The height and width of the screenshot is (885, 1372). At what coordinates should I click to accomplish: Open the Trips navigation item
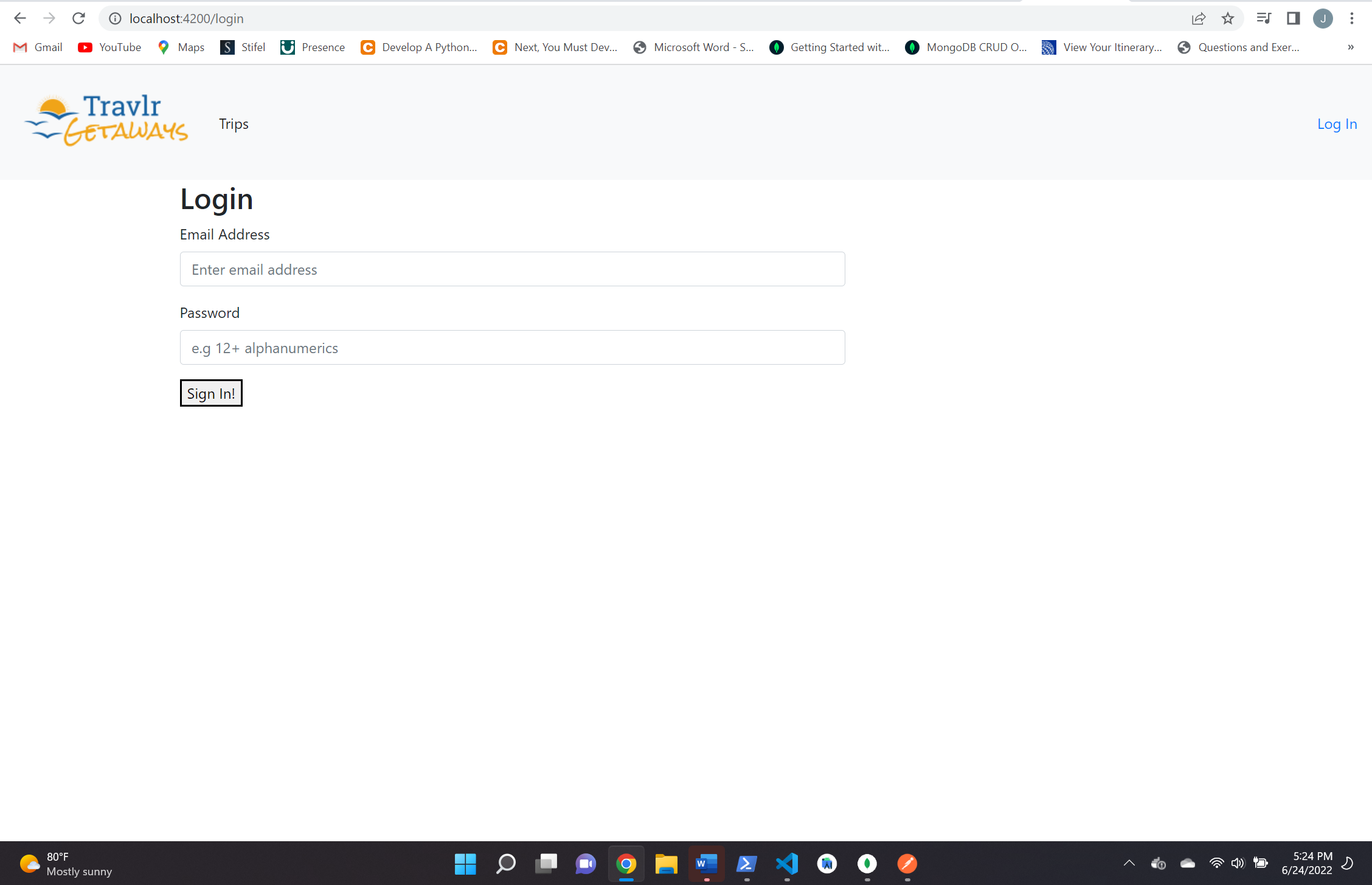(234, 124)
